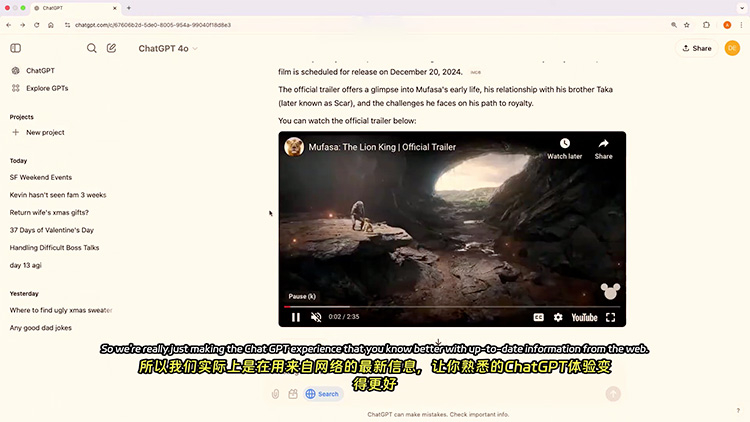The width and height of the screenshot is (750, 422).
Task: Reload the current browser page
Action: point(36,25)
